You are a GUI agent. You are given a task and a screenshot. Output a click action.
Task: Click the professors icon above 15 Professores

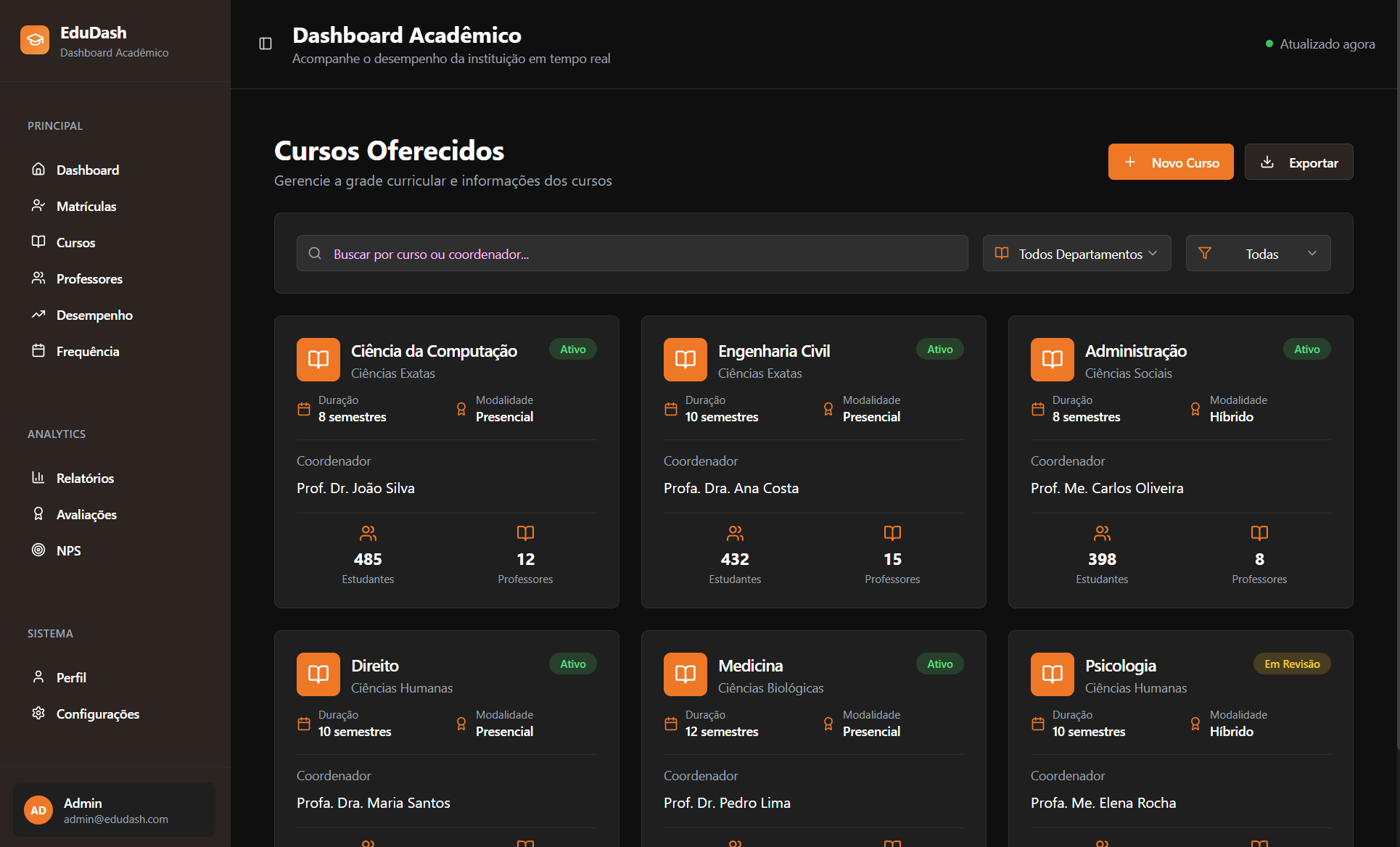coord(892,534)
